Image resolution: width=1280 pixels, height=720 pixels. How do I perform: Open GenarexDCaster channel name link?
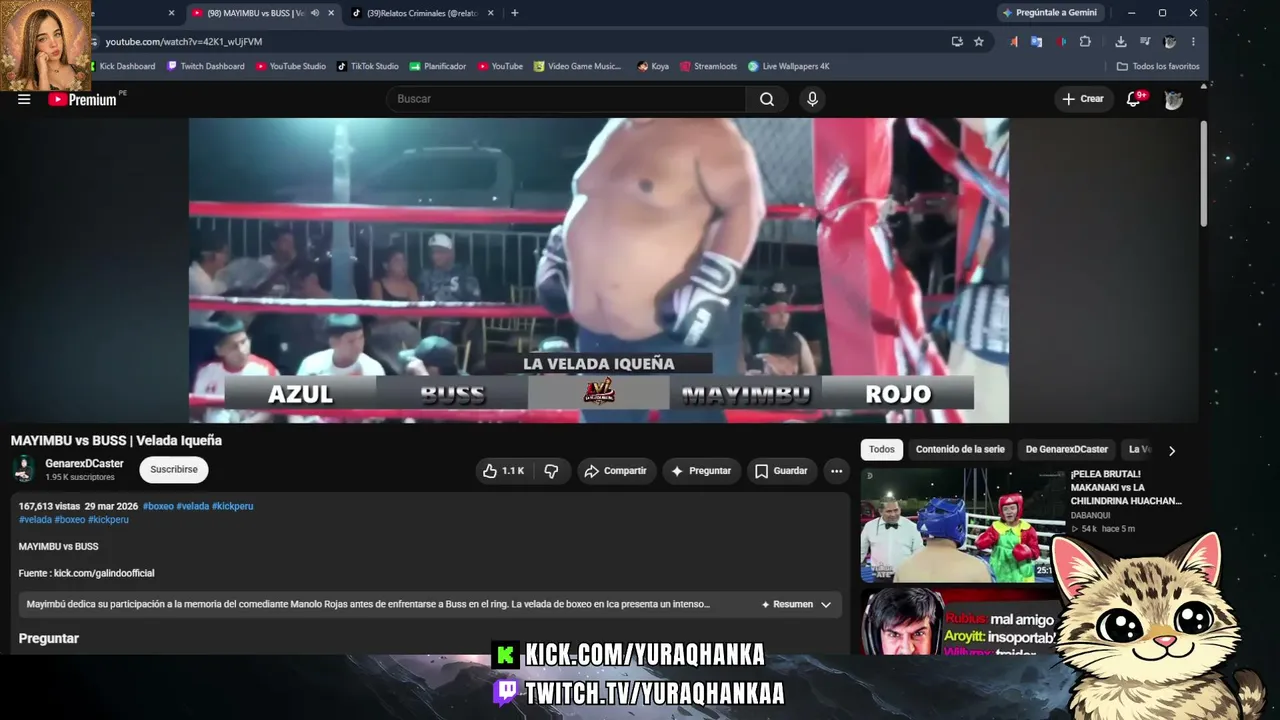pyautogui.click(x=84, y=464)
